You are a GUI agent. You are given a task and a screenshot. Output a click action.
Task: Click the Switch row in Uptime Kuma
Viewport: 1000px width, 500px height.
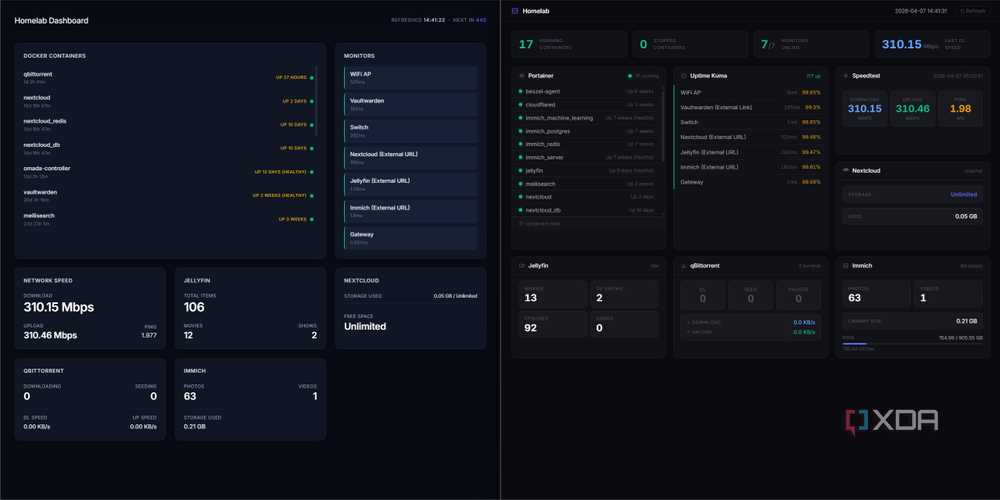[751, 122]
